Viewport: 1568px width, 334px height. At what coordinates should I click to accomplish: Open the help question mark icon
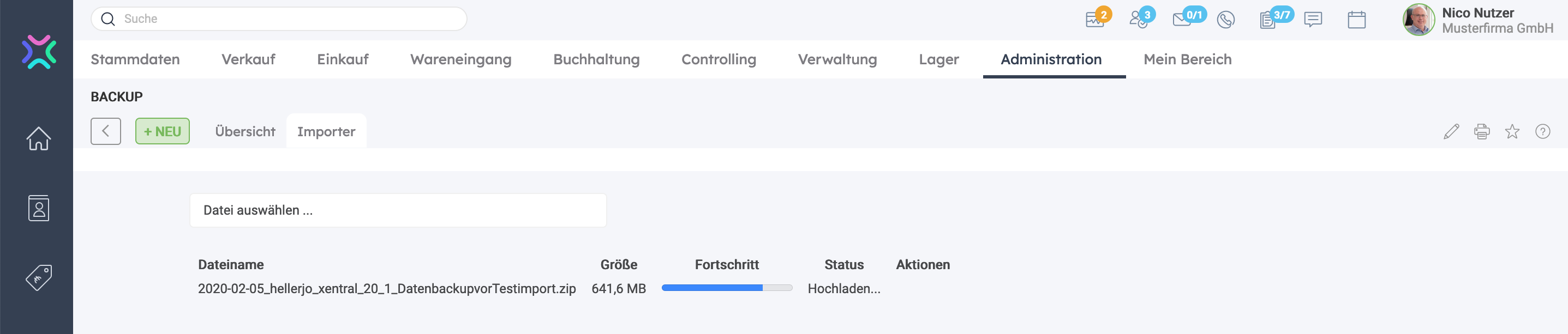point(1542,131)
